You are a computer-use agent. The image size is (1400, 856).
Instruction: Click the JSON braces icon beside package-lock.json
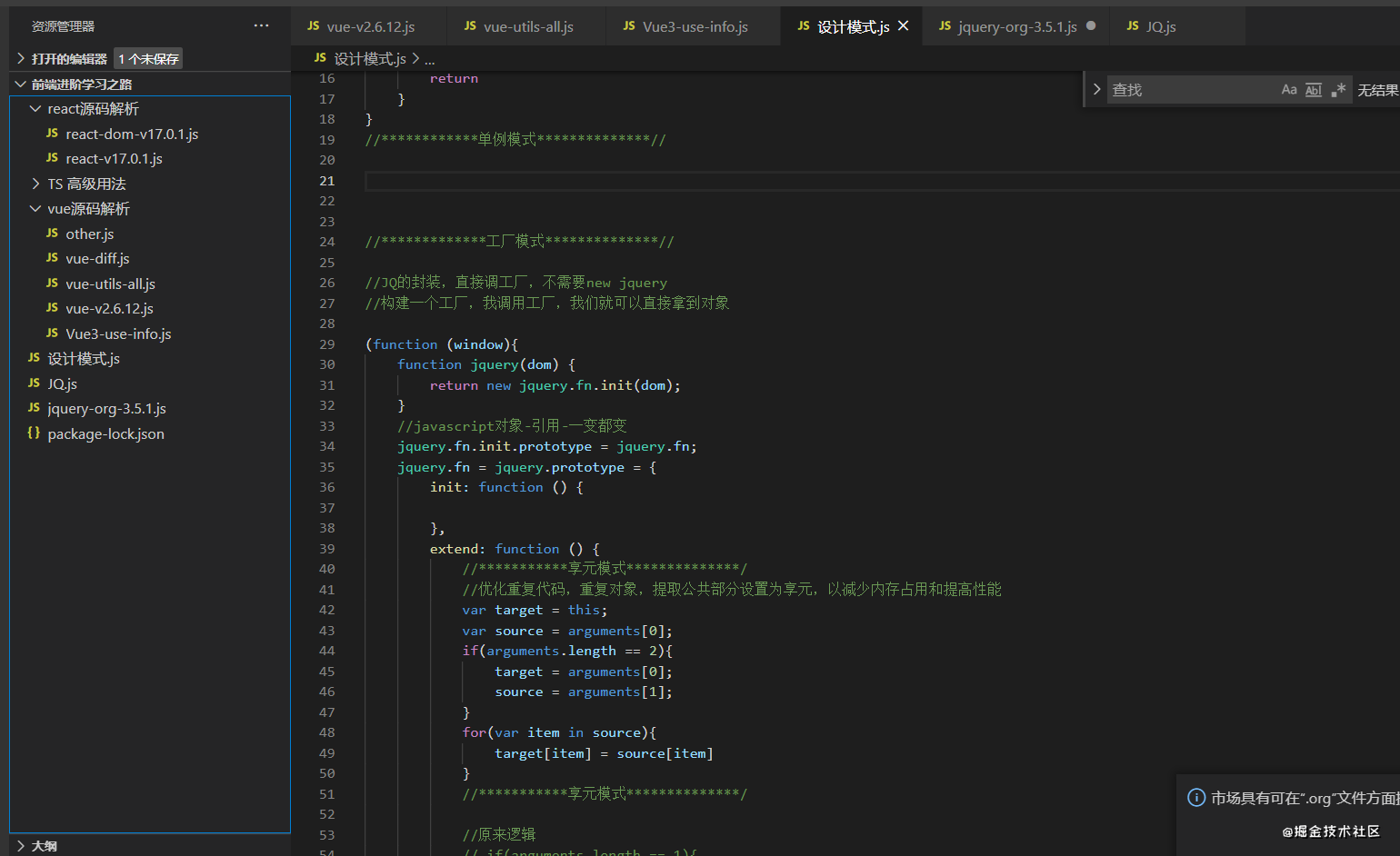pyautogui.click(x=34, y=433)
